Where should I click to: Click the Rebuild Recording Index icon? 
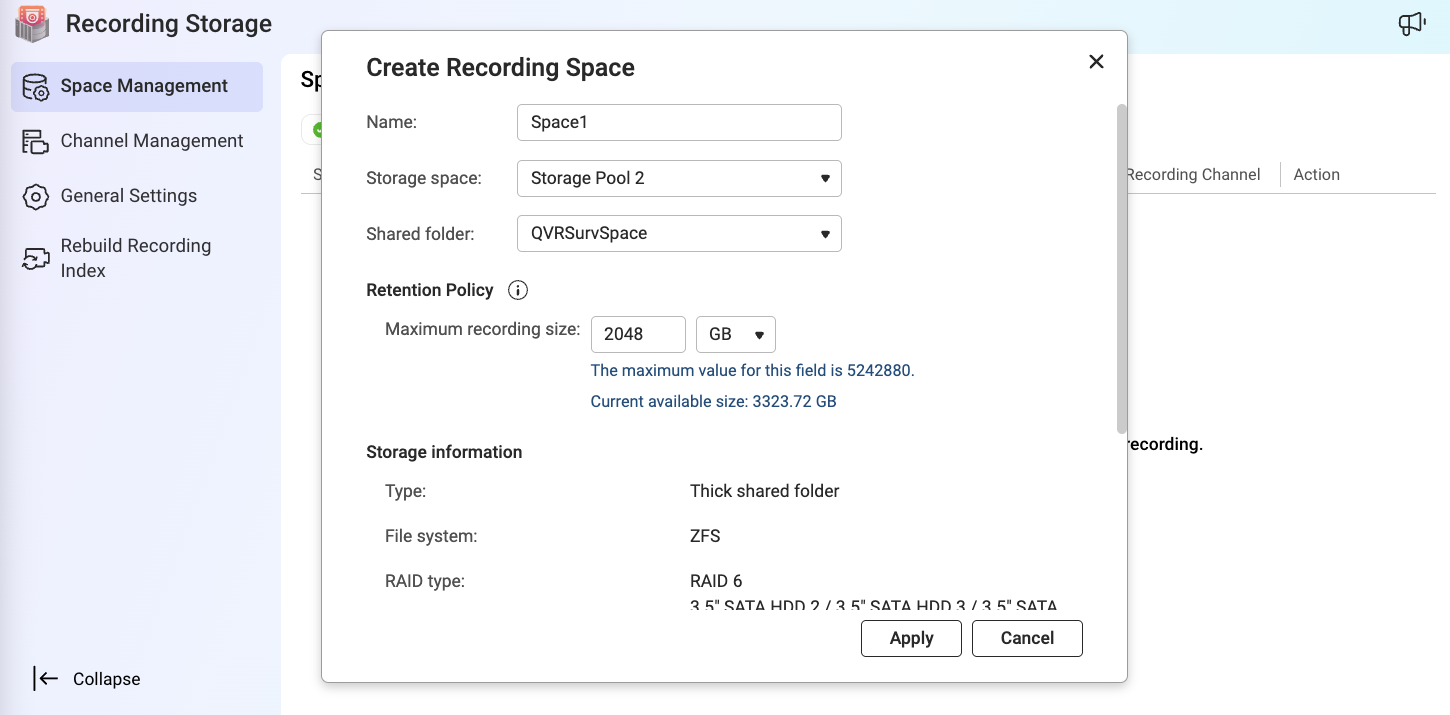point(35,259)
